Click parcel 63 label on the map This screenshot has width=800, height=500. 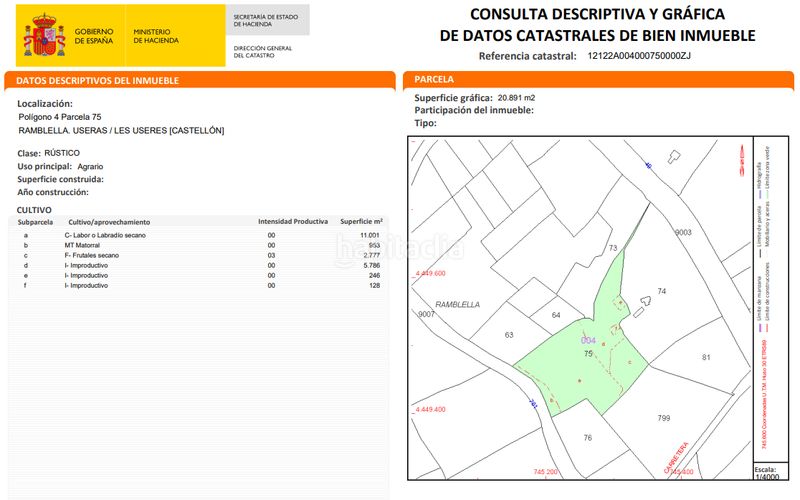click(x=509, y=335)
